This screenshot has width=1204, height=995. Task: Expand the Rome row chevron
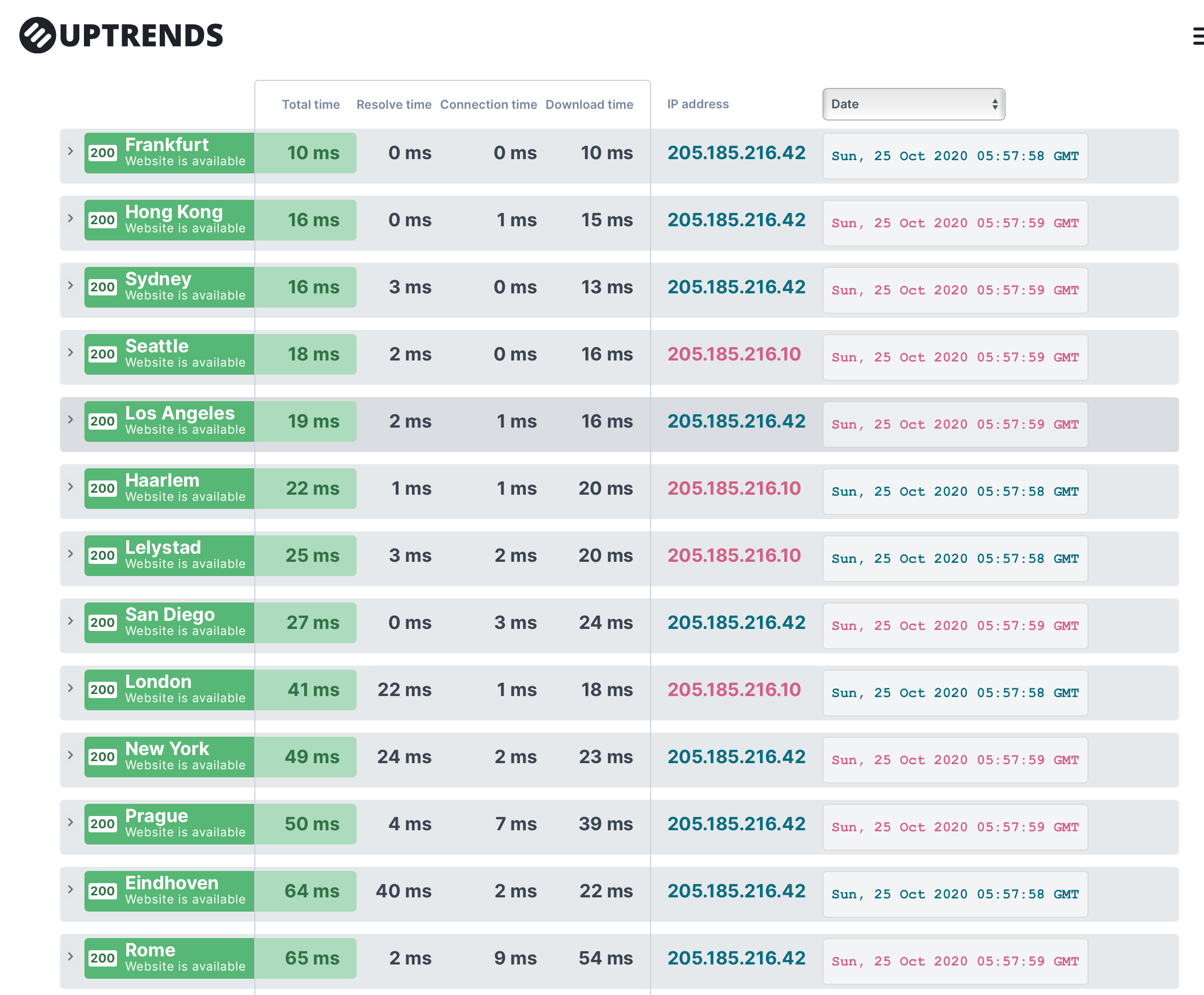click(x=71, y=956)
